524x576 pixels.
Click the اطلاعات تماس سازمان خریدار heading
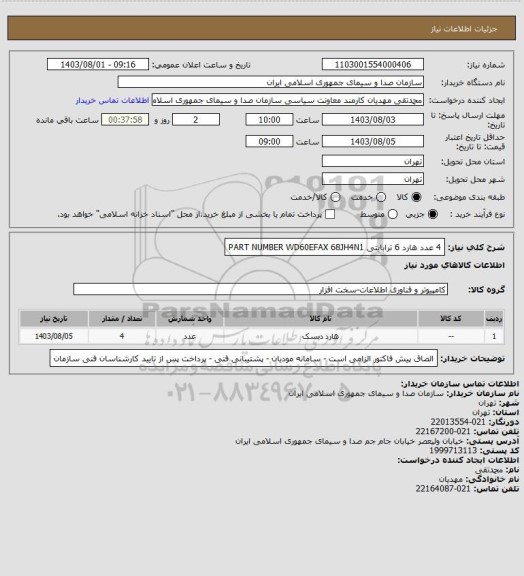click(460, 384)
